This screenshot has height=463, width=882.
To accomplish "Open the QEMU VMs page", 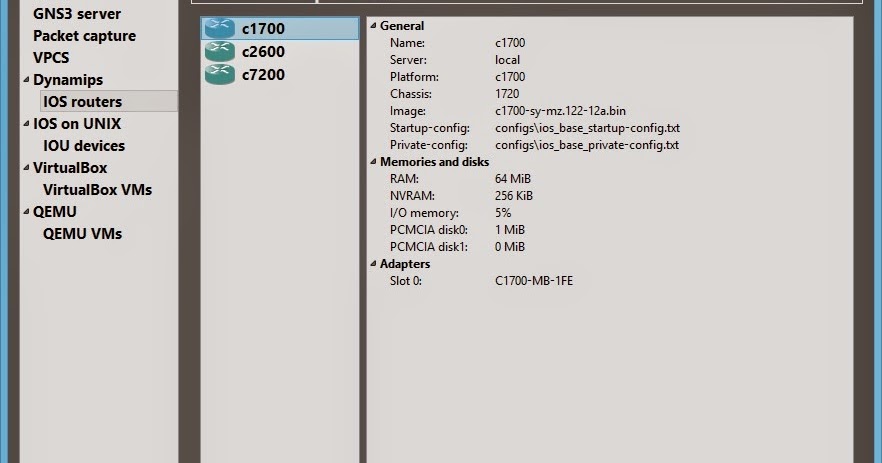I will [82, 233].
